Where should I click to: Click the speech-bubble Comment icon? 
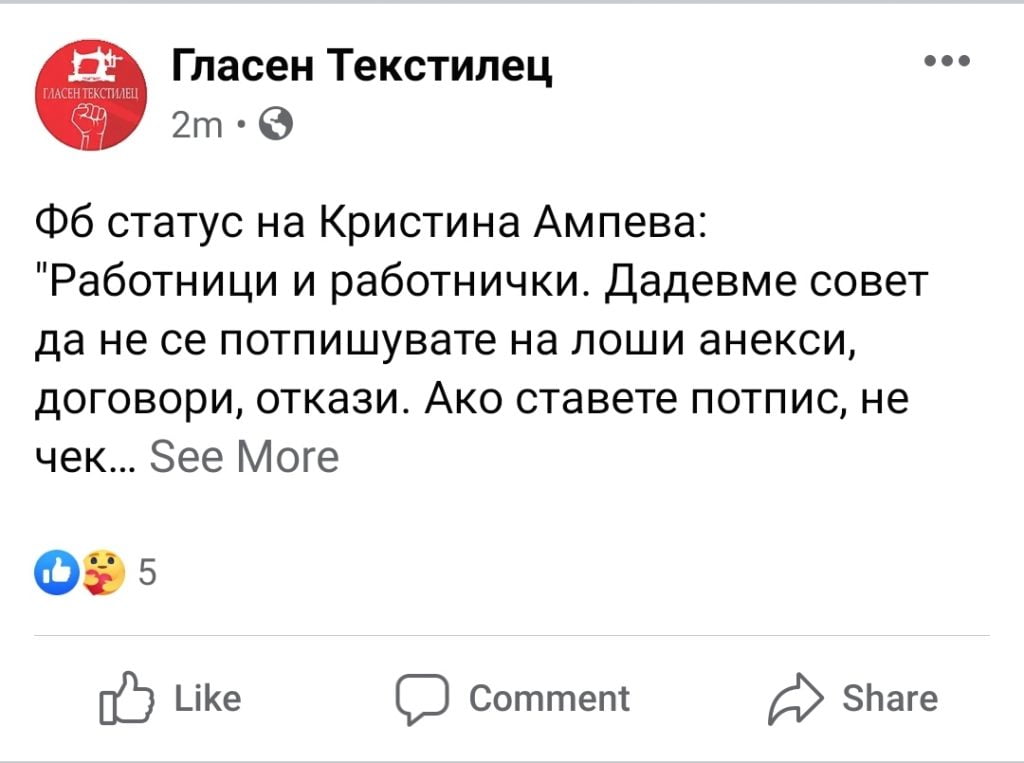coord(422,699)
